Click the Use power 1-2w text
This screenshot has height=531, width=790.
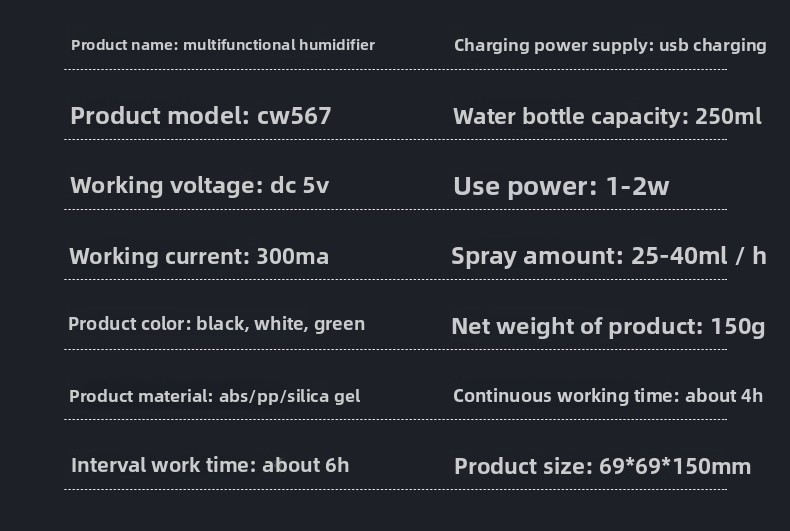[x=561, y=186]
